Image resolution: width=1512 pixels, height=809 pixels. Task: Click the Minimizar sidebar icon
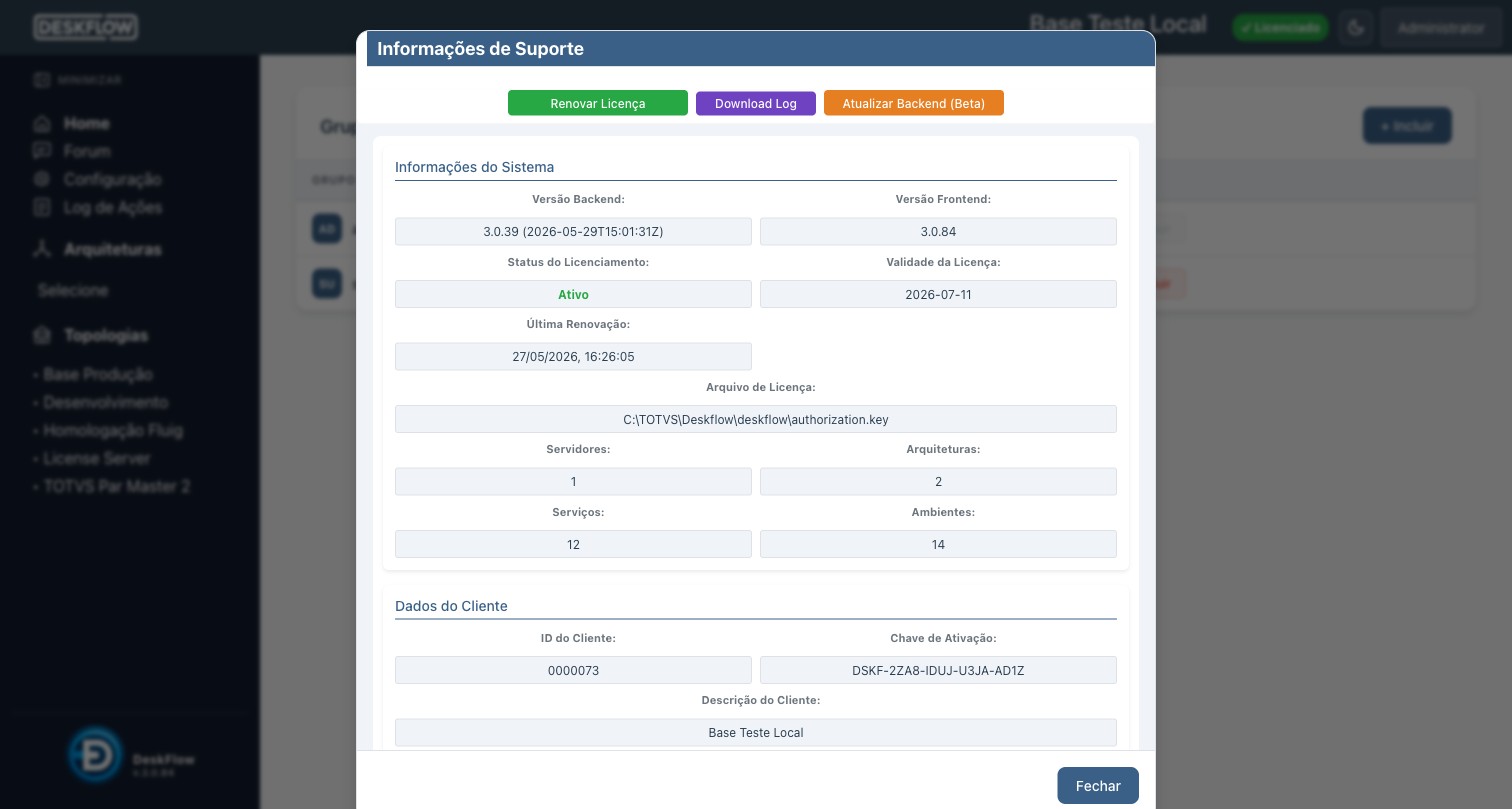(x=41, y=80)
